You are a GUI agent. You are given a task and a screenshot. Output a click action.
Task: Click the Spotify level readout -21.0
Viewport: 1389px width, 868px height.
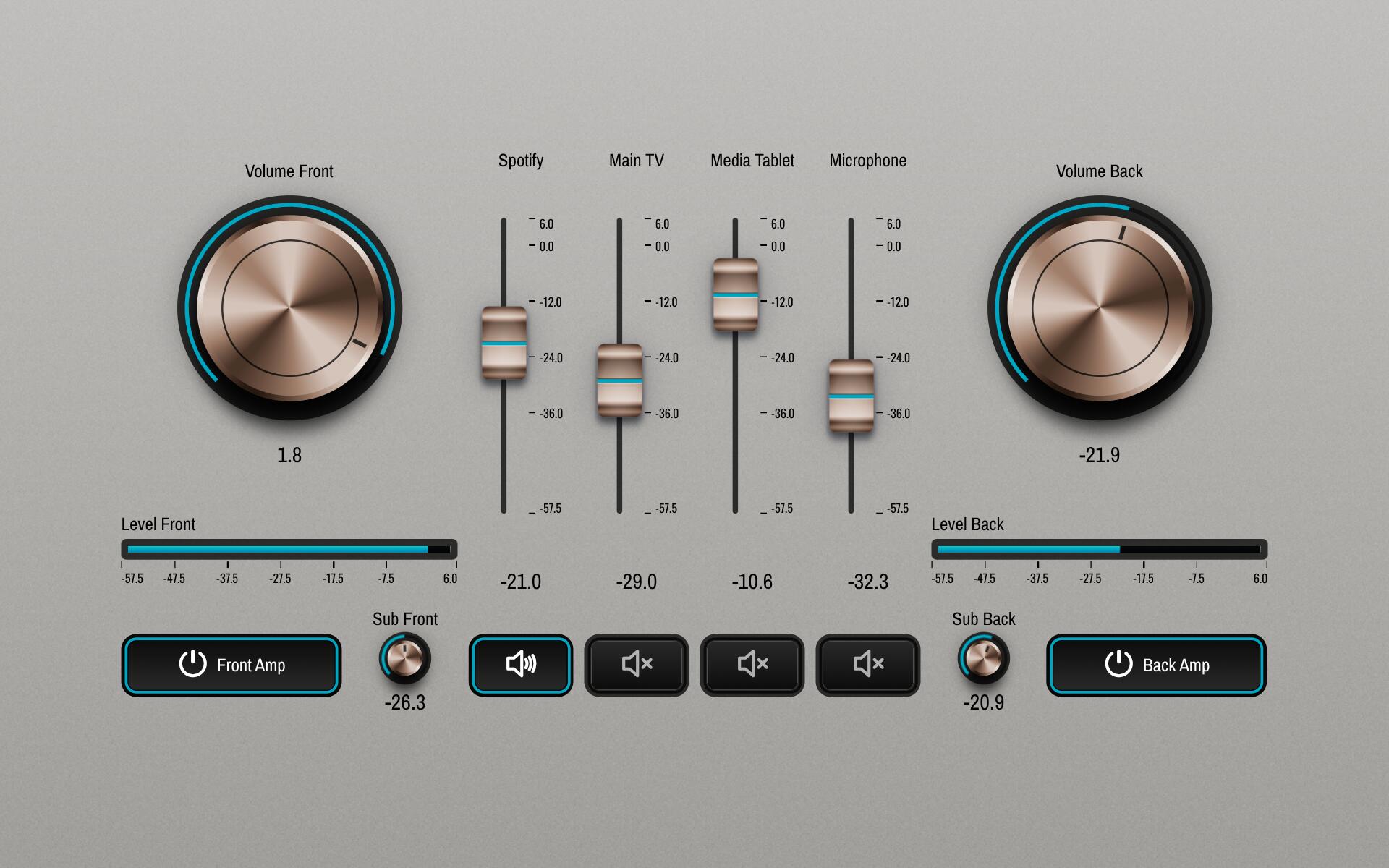point(520,582)
